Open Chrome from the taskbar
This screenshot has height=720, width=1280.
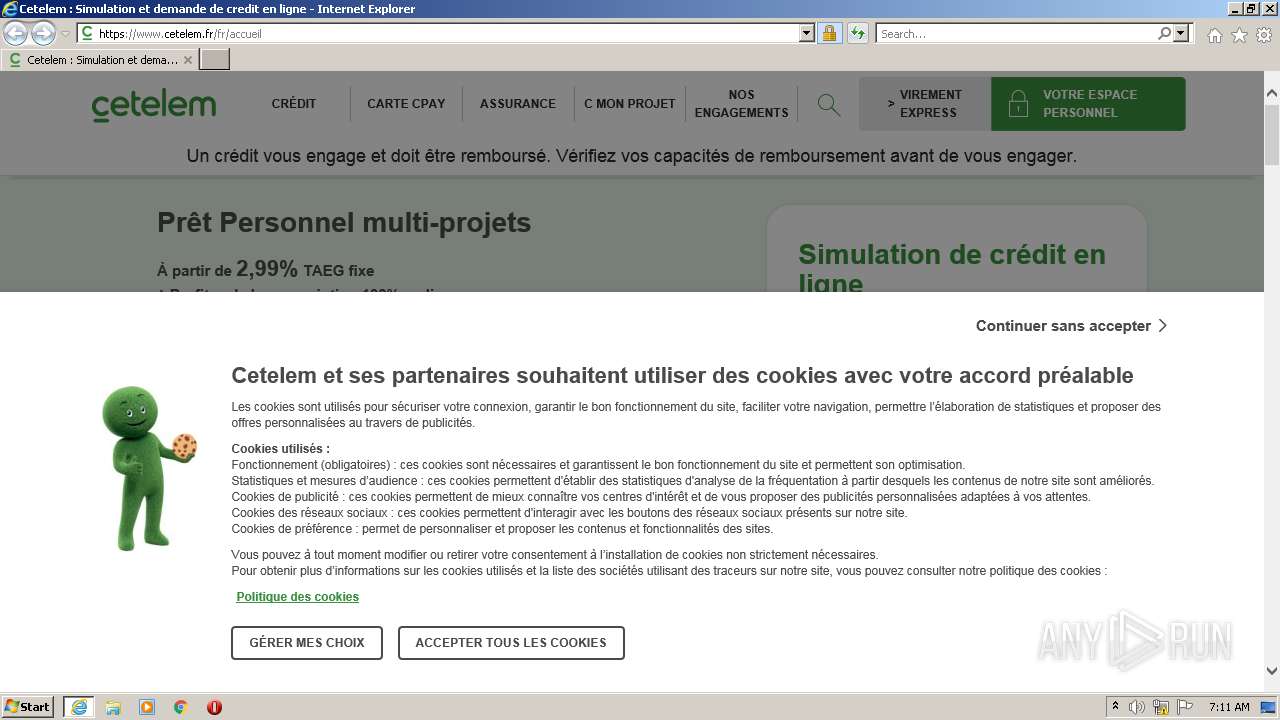click(180, 707)
